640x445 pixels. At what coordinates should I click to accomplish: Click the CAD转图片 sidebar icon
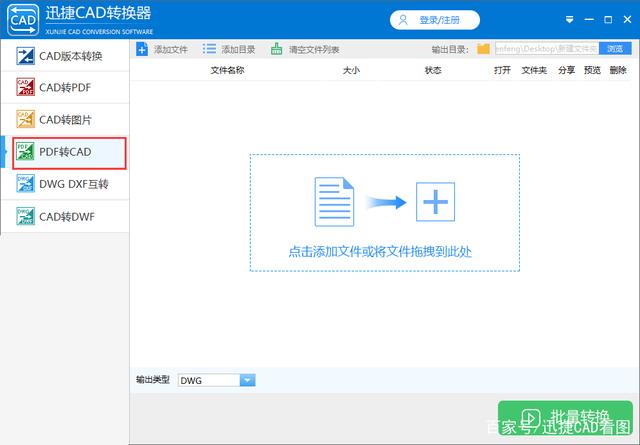[x=25, y=119]
